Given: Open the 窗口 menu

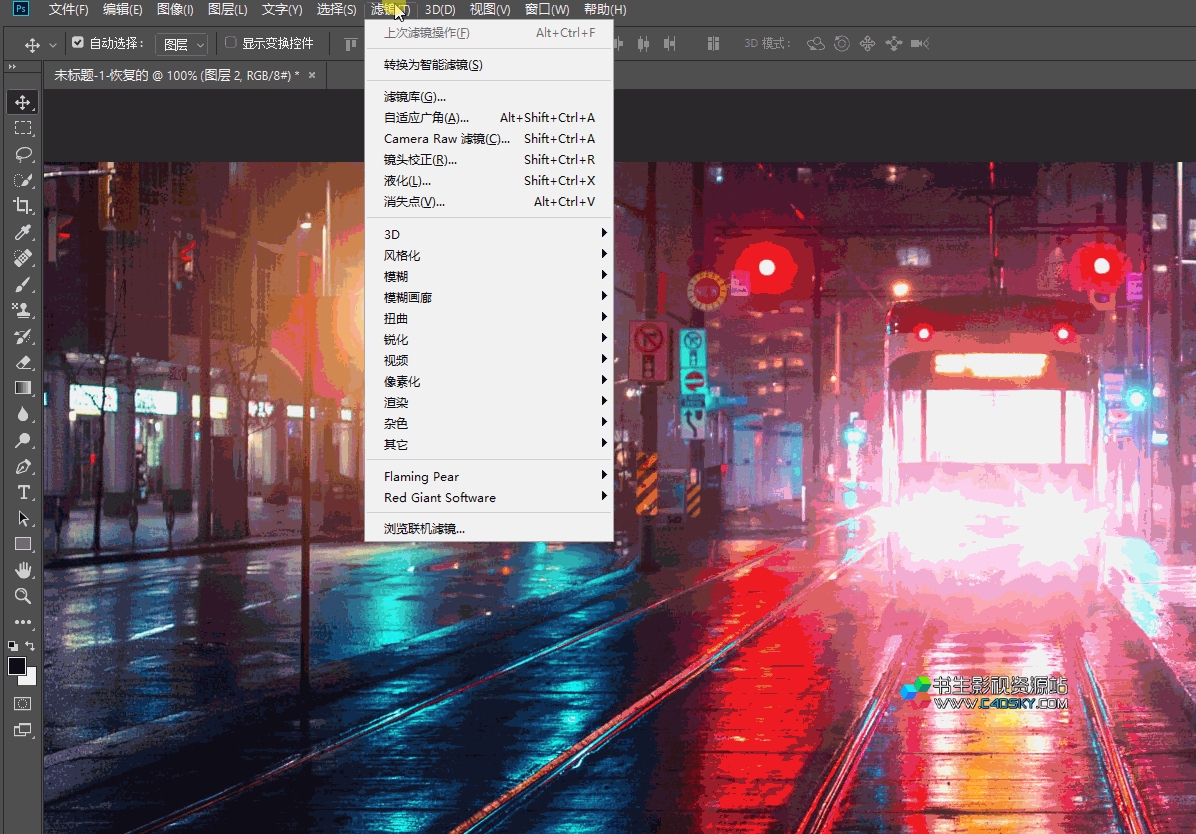Looking at the screenshot, I should coord(546,9).
